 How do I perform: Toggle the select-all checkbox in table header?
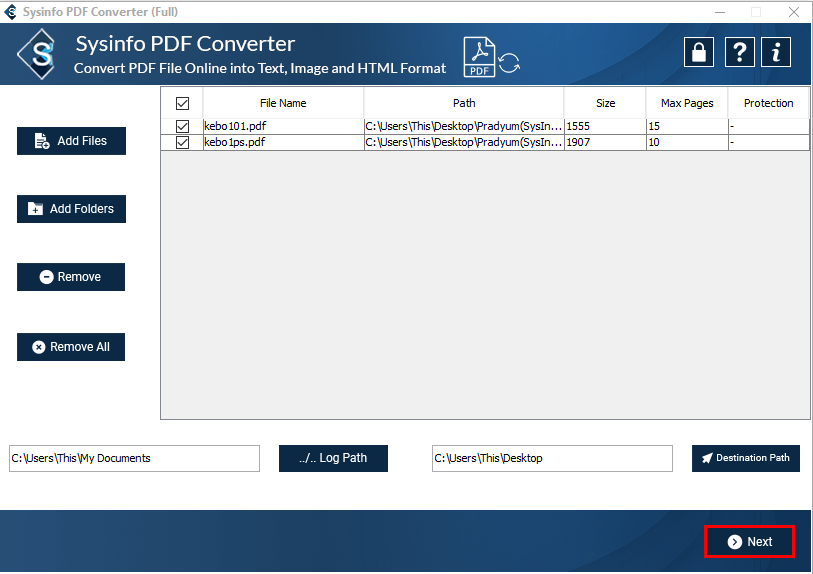[182, 103]
